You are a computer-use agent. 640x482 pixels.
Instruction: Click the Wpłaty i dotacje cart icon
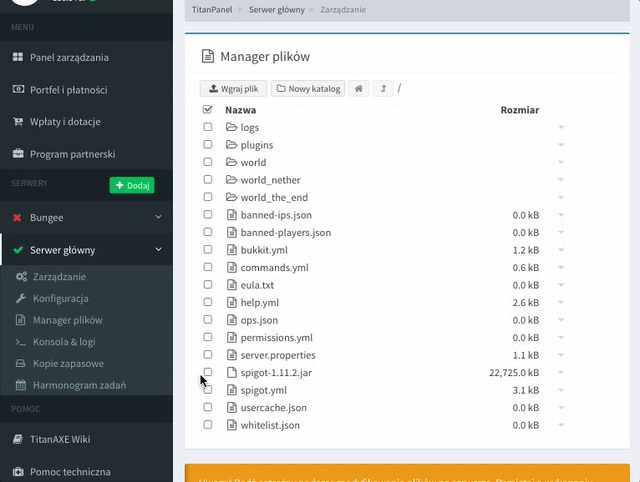(18, 122)
